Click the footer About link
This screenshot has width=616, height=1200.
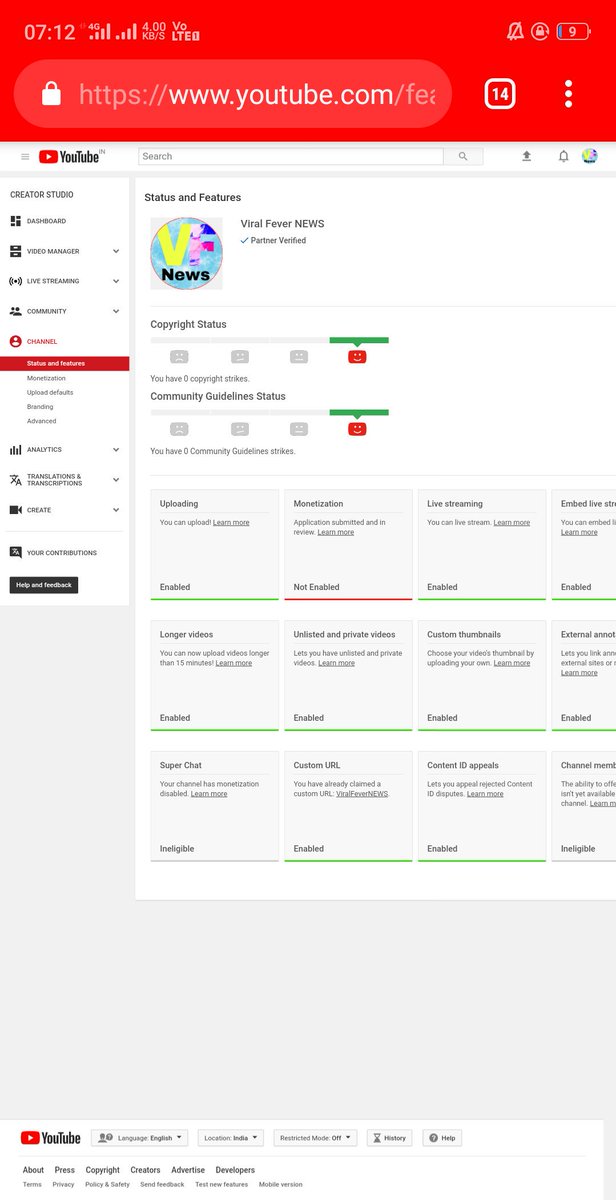pos(33,1170)
